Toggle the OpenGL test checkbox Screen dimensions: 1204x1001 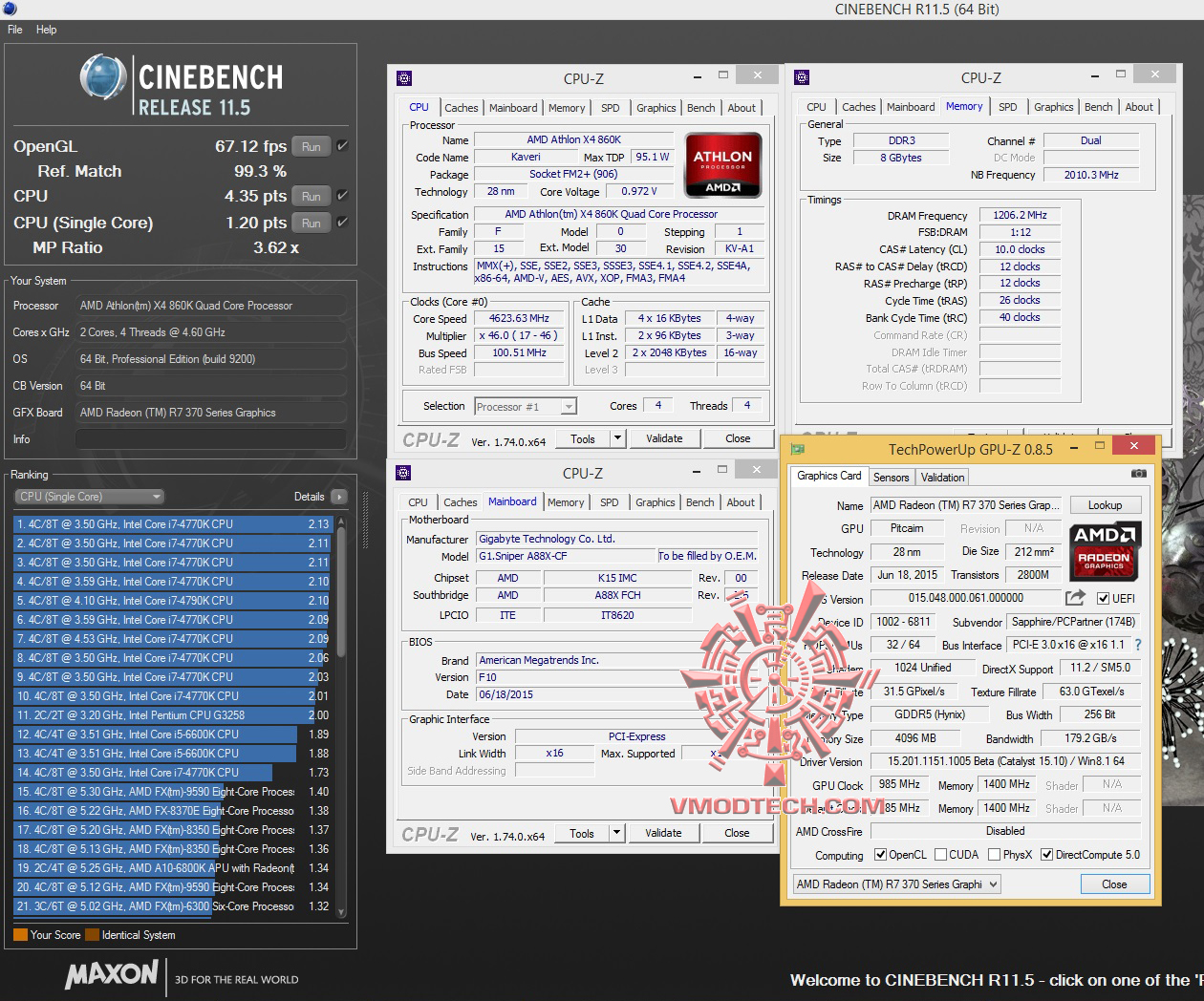(x=342, y=146)
